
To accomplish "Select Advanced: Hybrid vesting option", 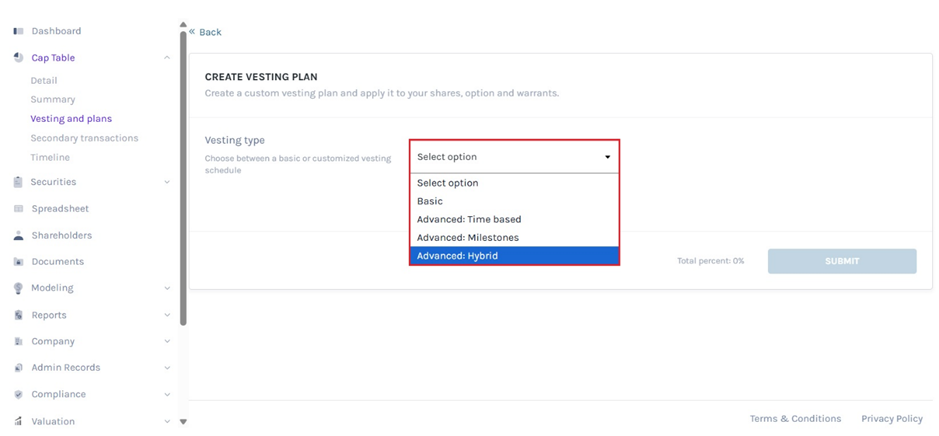I will point(514,256).
